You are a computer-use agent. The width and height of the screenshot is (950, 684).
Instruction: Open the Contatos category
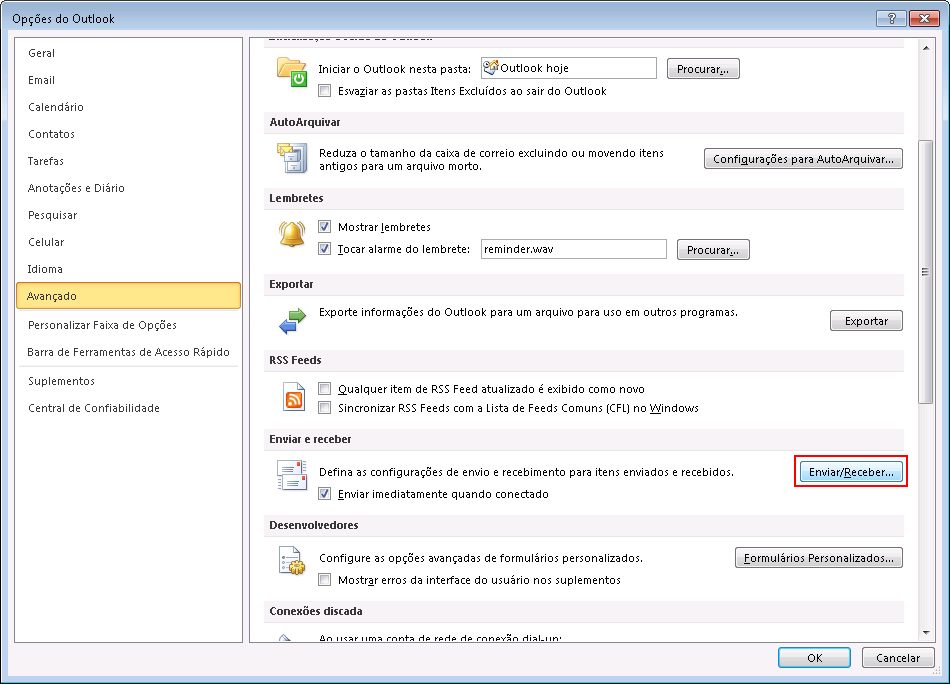[x=128, y=134]
